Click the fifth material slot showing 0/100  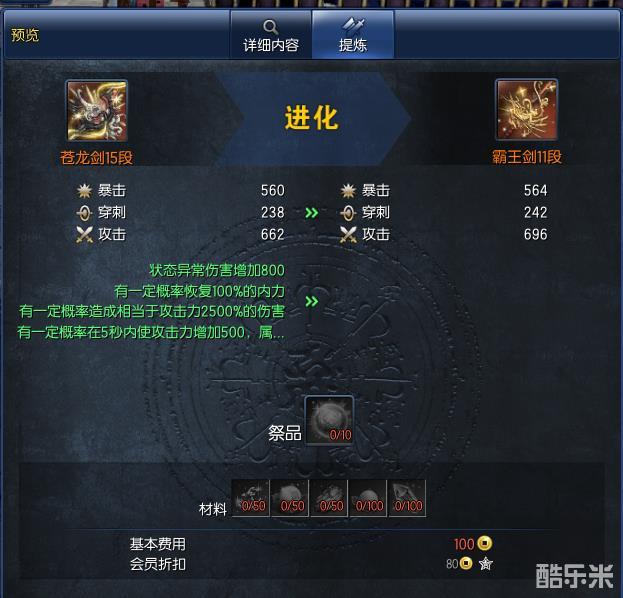(x=407, y=498)
